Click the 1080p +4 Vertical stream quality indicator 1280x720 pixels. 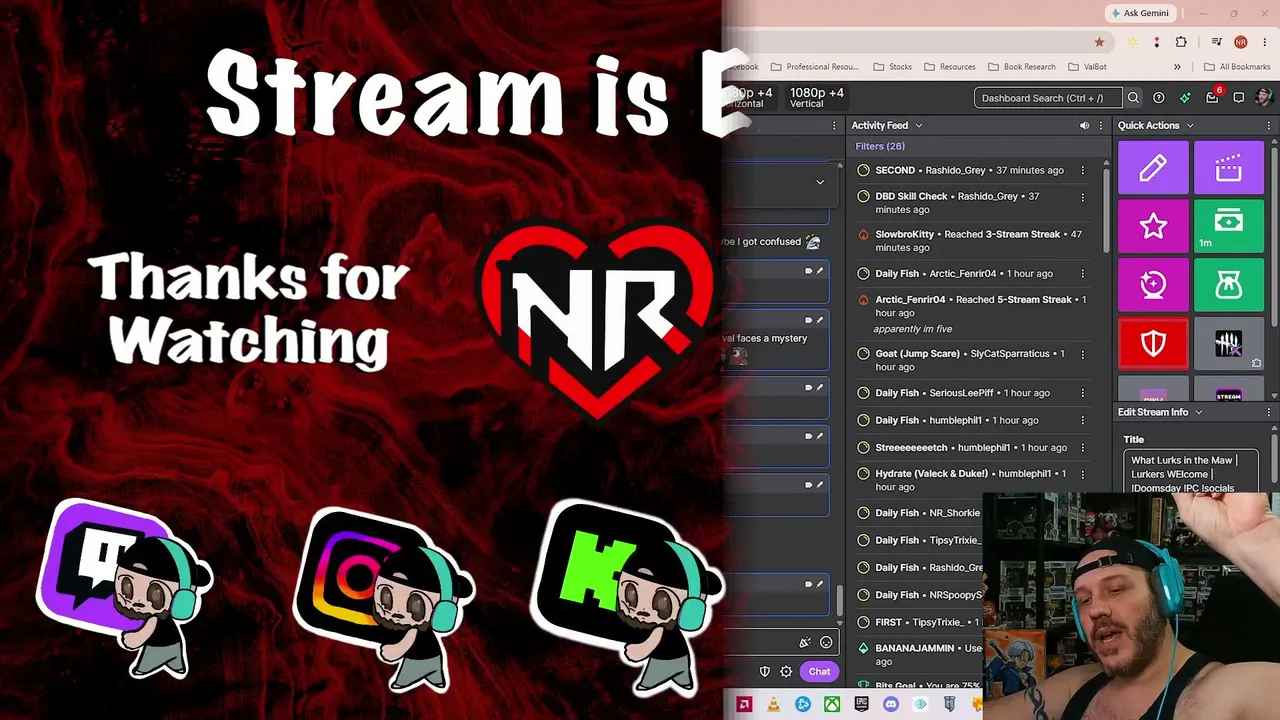pos(816,97)
